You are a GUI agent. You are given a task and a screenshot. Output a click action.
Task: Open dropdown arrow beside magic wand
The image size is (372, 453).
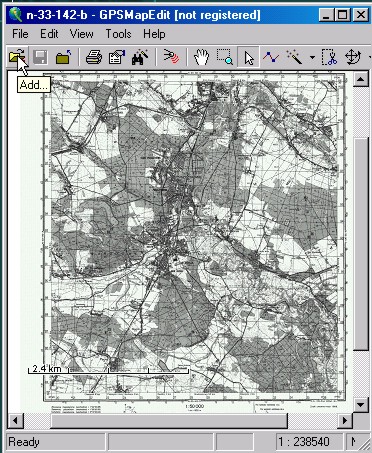pos(312,58)
